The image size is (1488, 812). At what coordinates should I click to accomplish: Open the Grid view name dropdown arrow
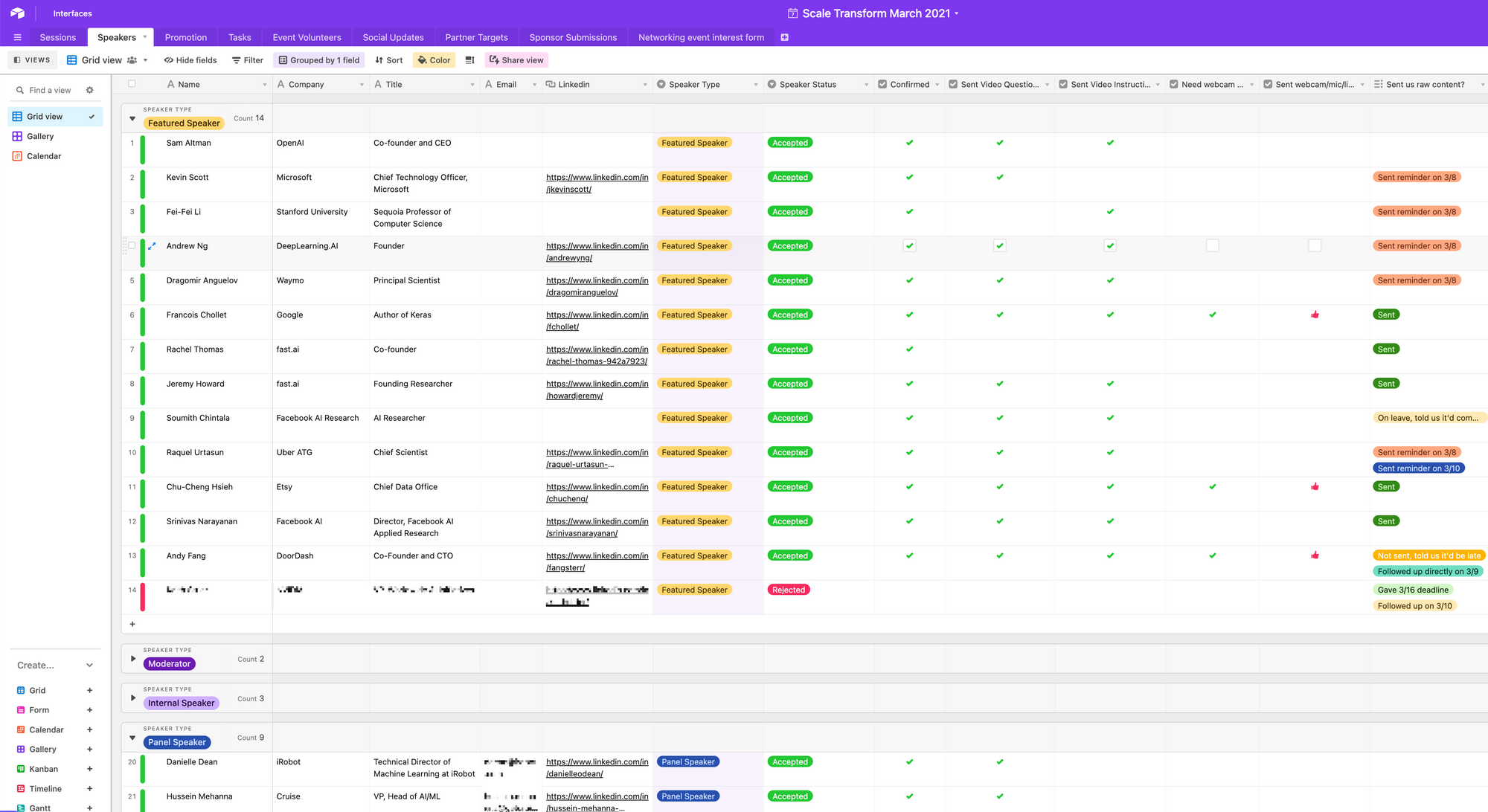[146, 60]
